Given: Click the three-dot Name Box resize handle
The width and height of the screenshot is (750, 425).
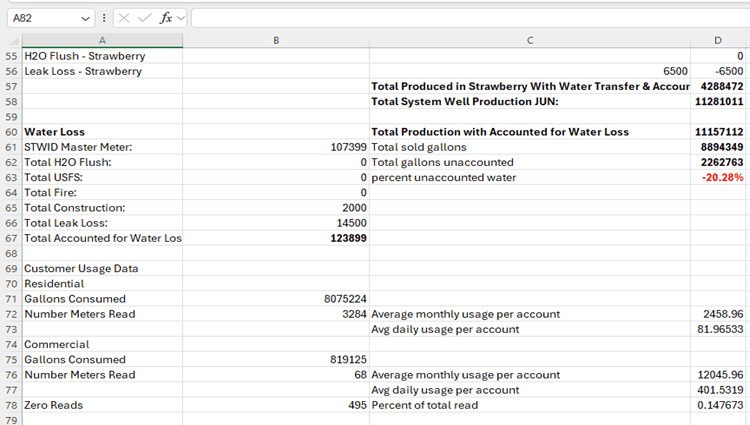Looking at the screenshot, I should pyautogui.click(x=104, y=18).
